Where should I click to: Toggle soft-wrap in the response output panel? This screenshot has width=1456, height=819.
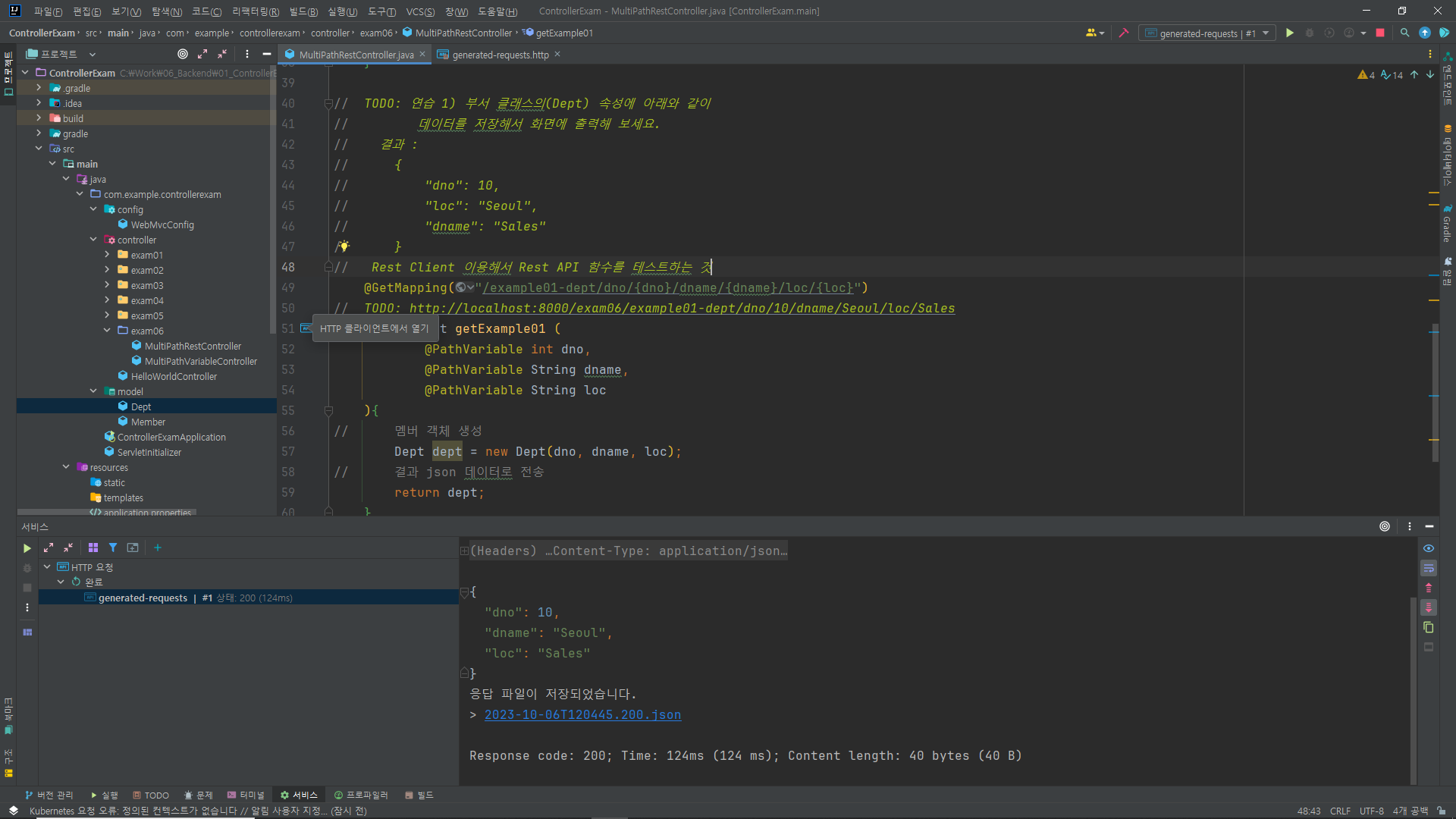tap(1429, 568)
